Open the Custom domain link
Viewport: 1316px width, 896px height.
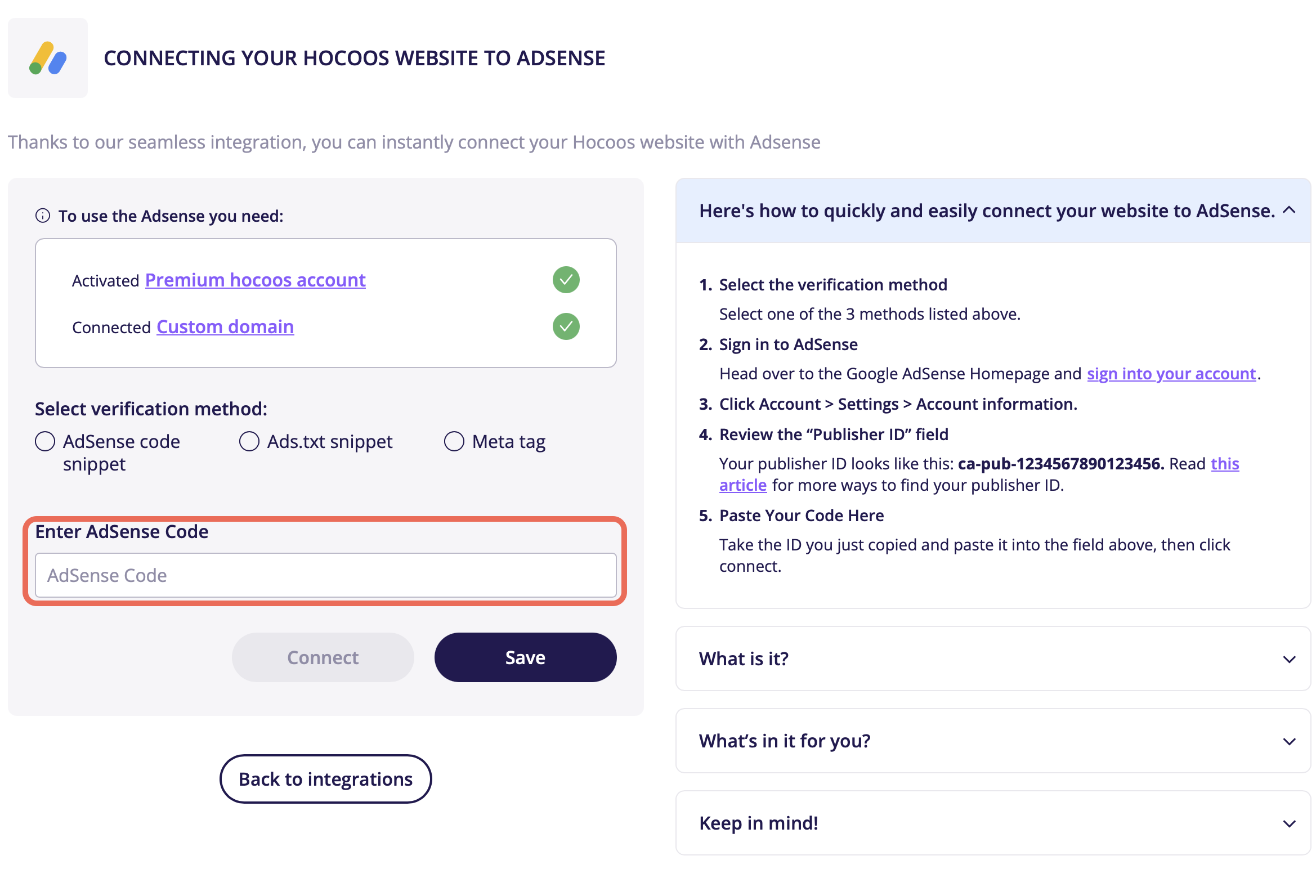coord(225,327)
